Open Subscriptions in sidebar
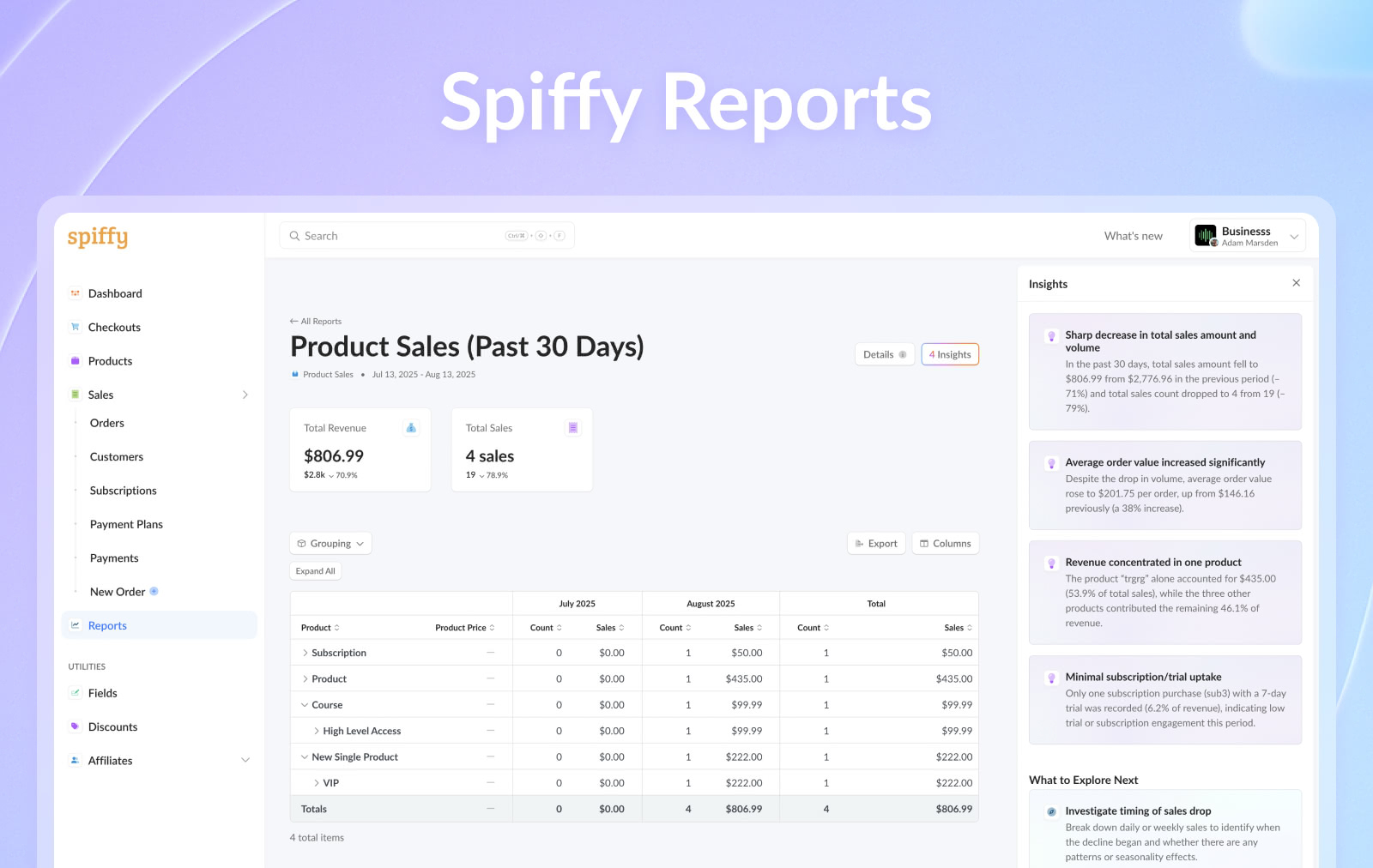 124,491
